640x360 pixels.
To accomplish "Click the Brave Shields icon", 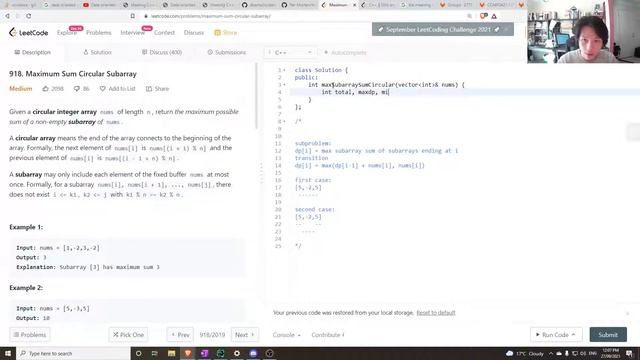I will pyautogui.click(x=483, y=16).
